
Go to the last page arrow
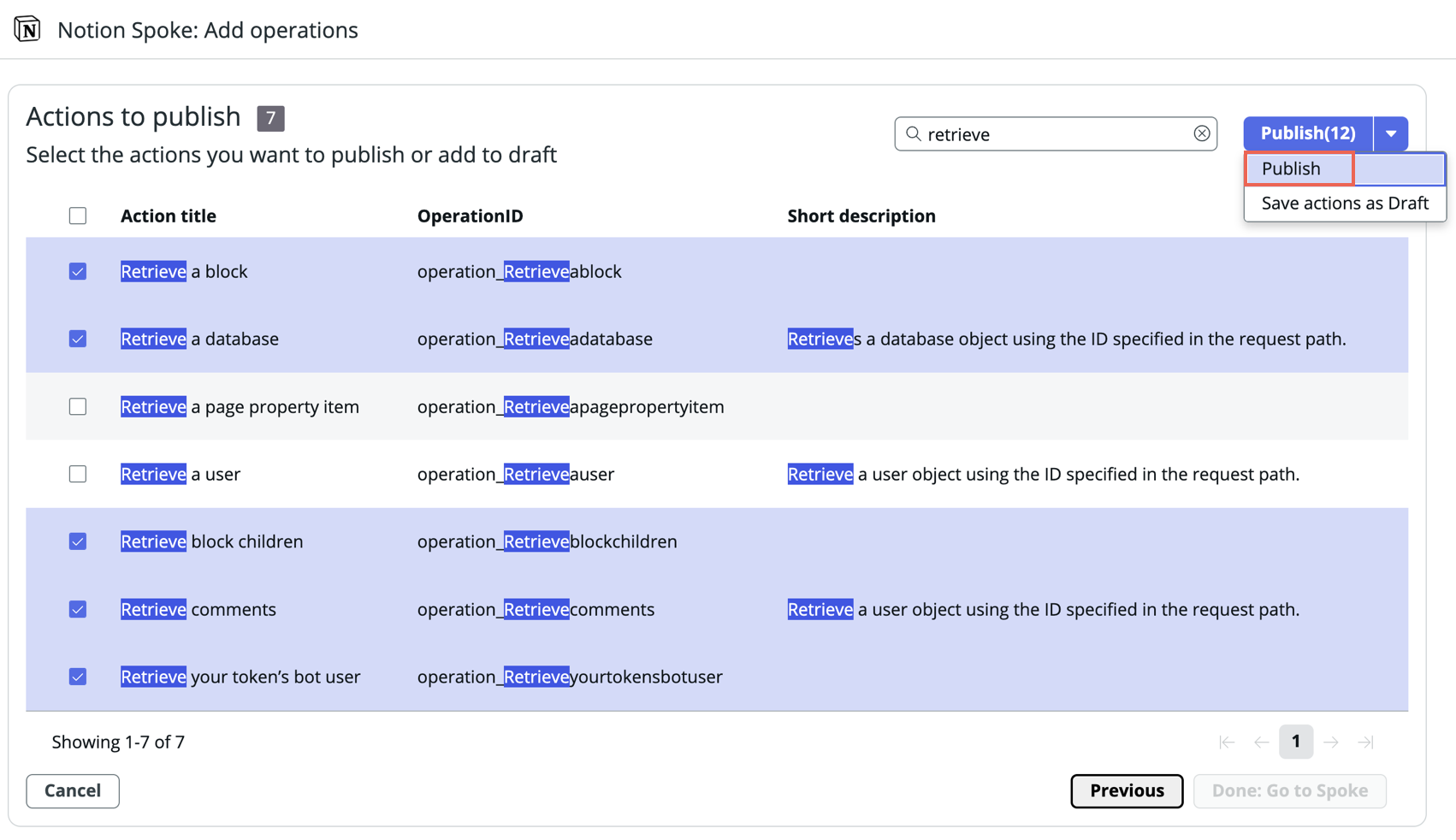coord(1365,742)
